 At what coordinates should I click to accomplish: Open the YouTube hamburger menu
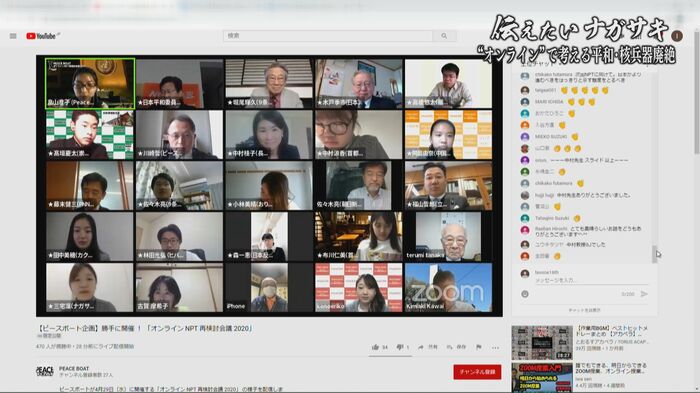(13, 36)
